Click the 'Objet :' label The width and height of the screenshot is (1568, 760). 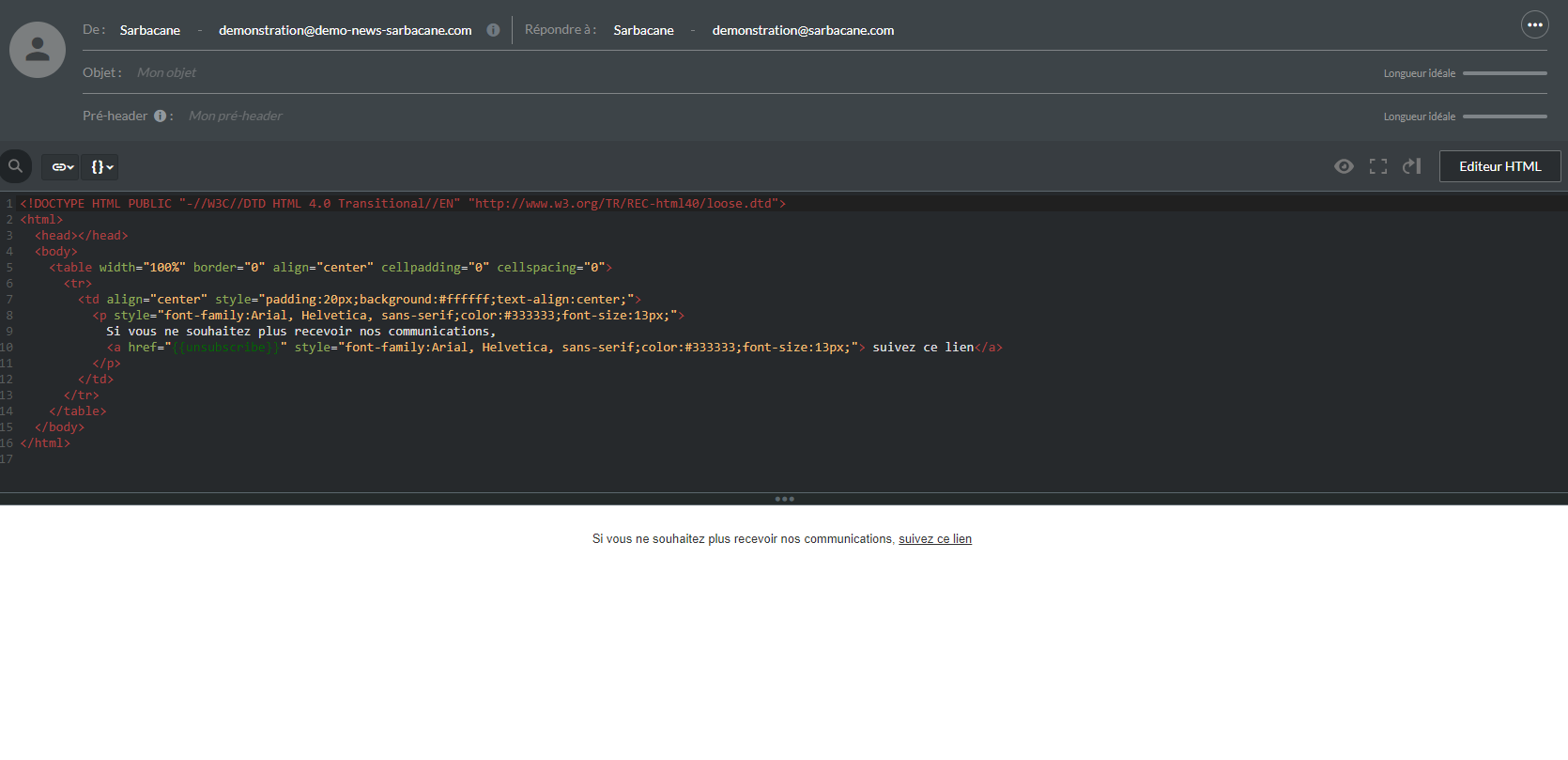point(102,72)
